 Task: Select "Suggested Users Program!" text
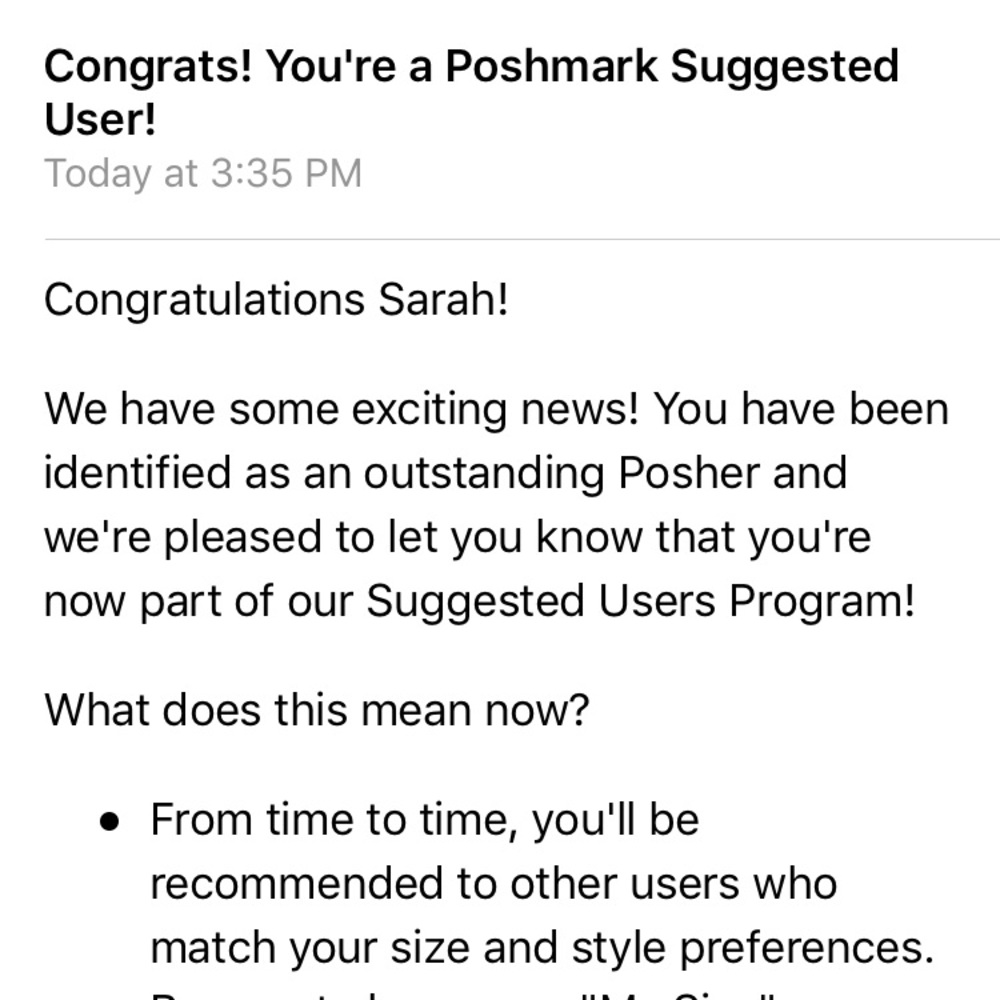tap(640, 601)
